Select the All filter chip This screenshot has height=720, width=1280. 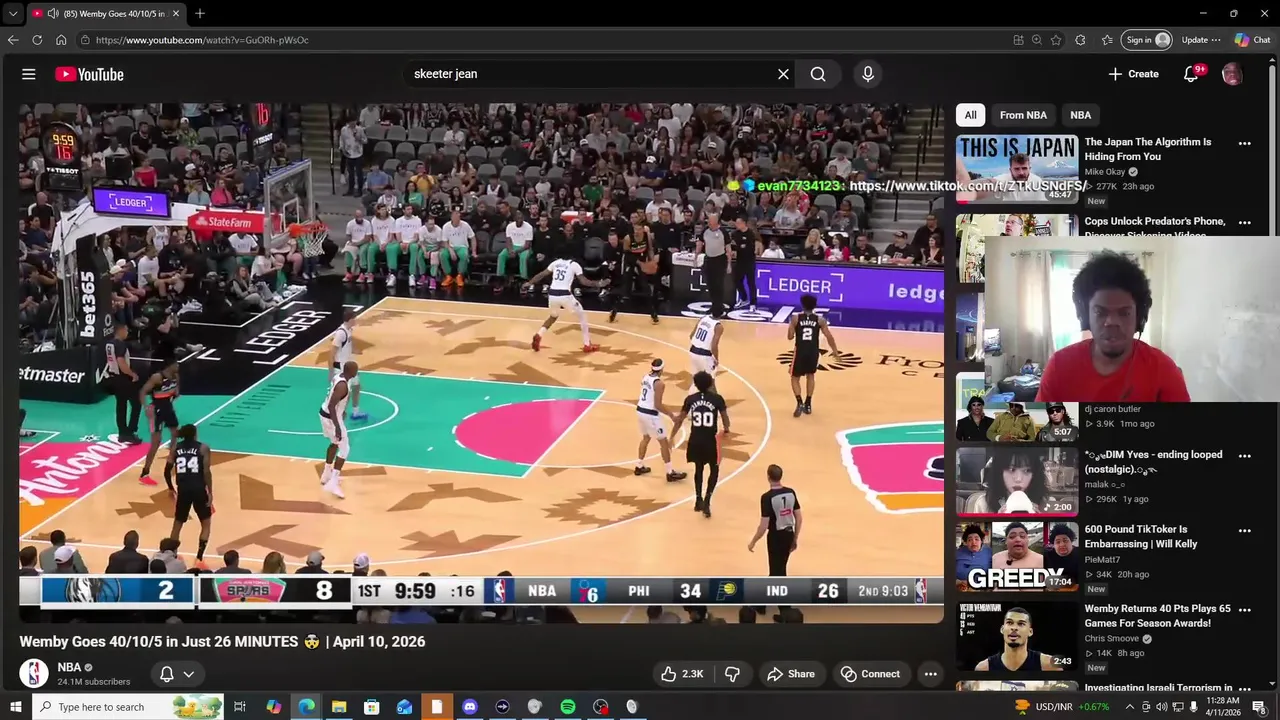point(970,115)
